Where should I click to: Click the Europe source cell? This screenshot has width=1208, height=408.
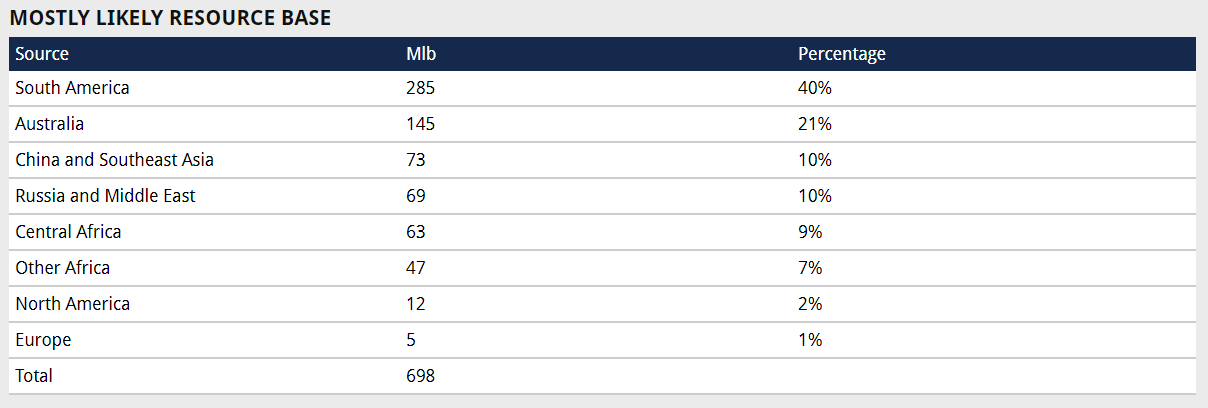pyautogui.click(x=43, y=340)
